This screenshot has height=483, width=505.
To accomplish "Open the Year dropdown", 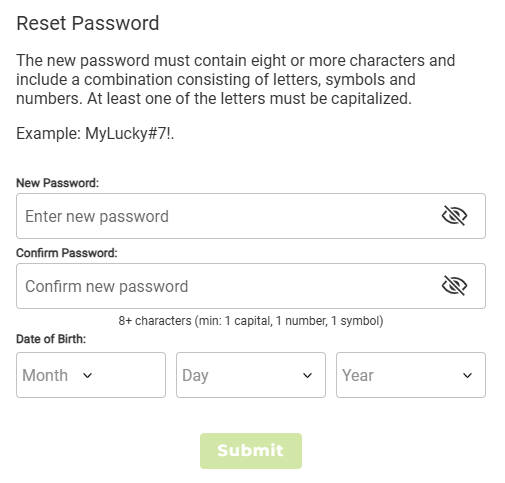I will (411, 375).
